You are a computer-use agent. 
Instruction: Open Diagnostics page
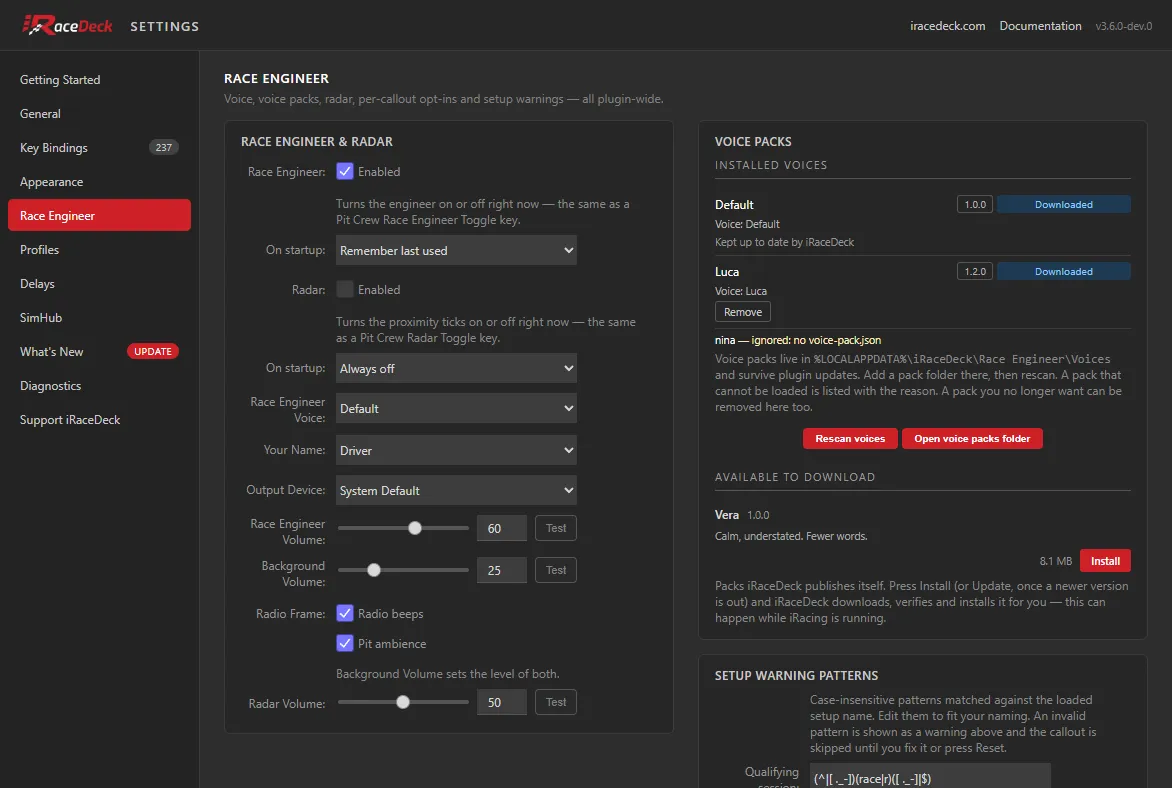pyautogui.click(x=99, y=386)
